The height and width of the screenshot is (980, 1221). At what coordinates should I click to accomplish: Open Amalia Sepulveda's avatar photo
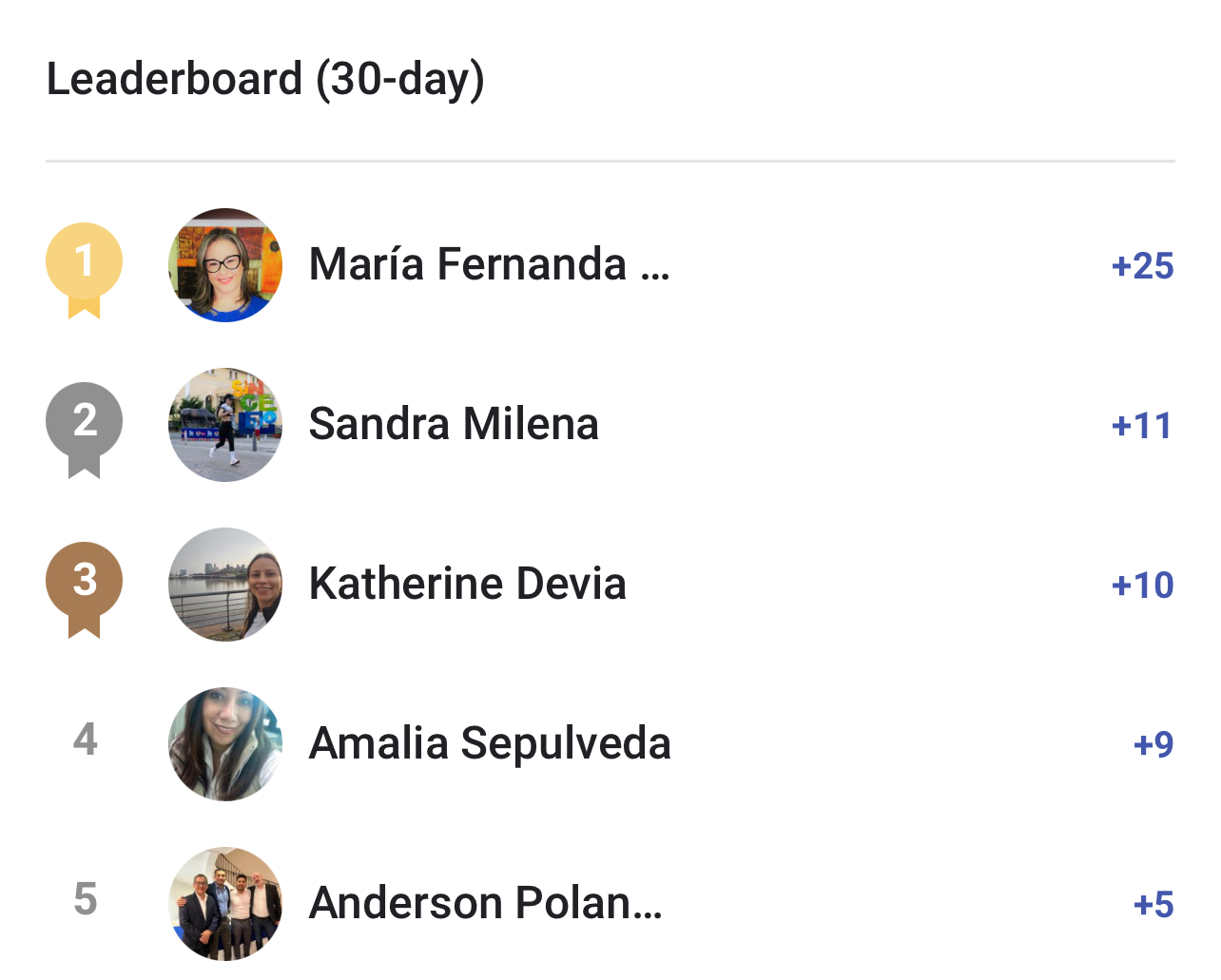click(225, 744)
